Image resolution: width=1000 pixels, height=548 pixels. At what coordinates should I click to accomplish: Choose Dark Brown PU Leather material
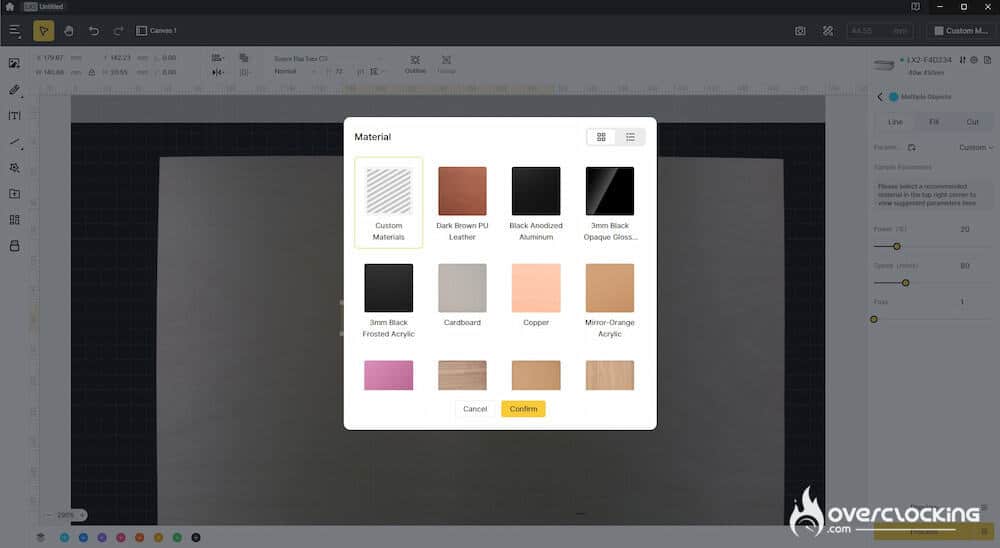(462, 204)
